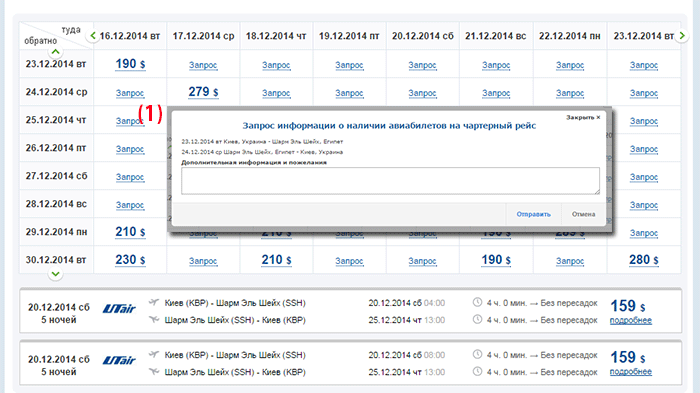The image size is (700, 393).
Task: Click Запрос for 19.12 departure, 23.12 return
Action: pos(350,65)
